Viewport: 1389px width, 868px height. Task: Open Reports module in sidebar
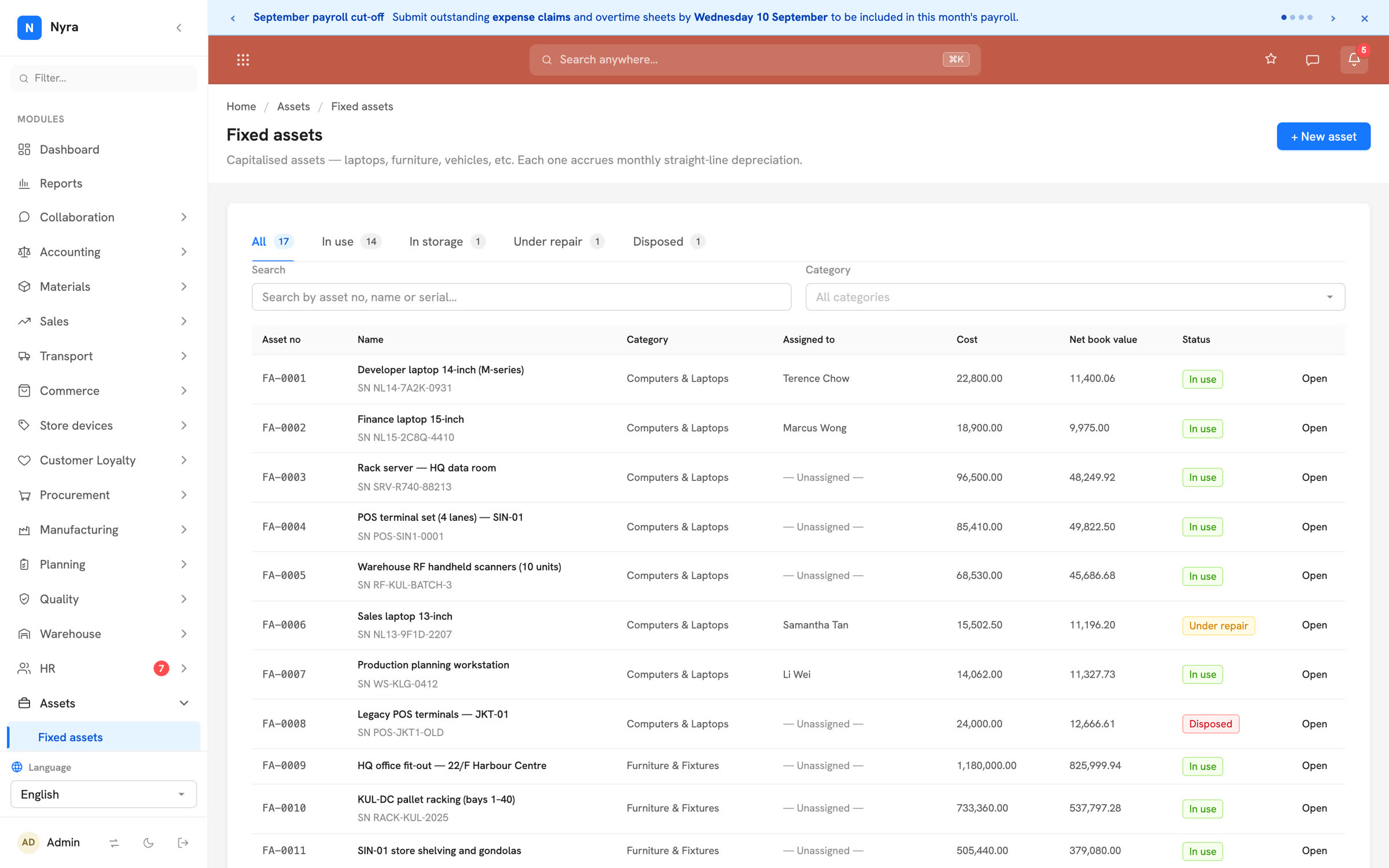point(104,183)
